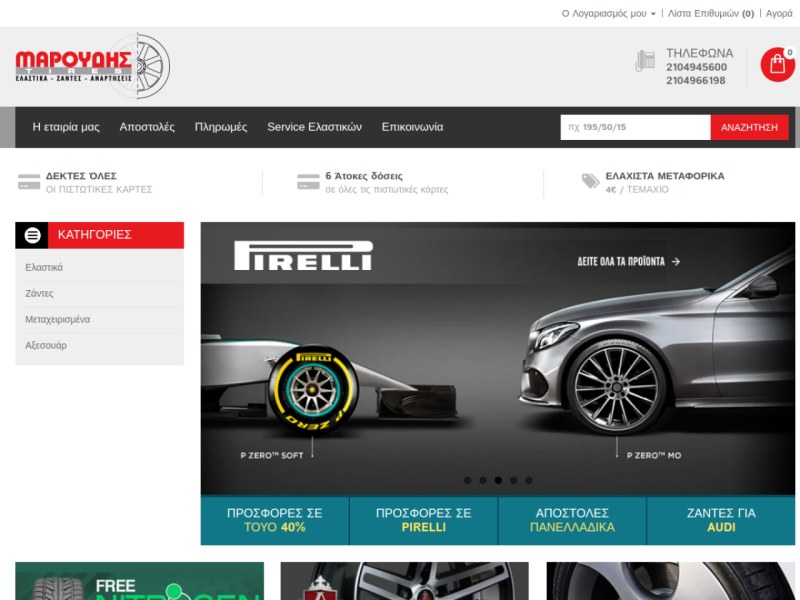Image resolution: width=800 pixels, height=600 pixels.
Task: Open the red shopping cart icon
Action: tap(777, 65)
